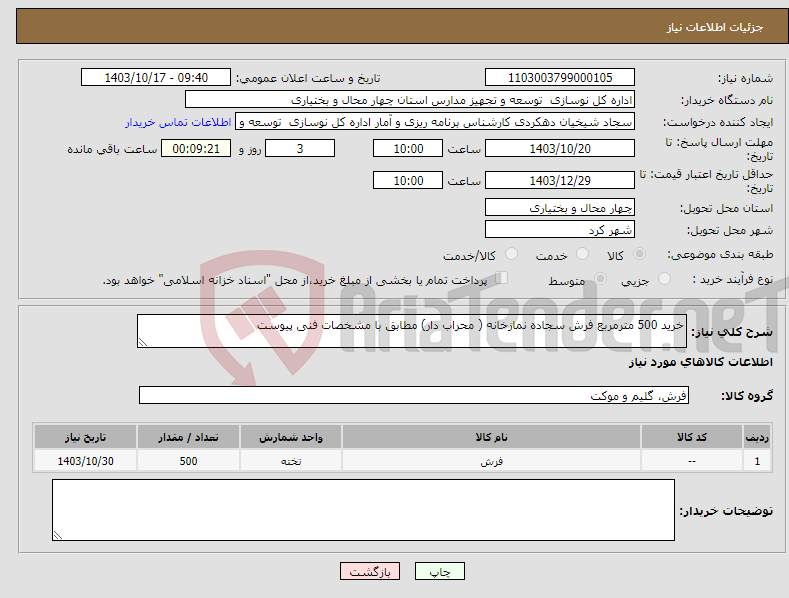Open the اطلاعات تماس خریدار link
Image resolution: width=789 pixels, height=598 pixels.
[x=178, y=122]
